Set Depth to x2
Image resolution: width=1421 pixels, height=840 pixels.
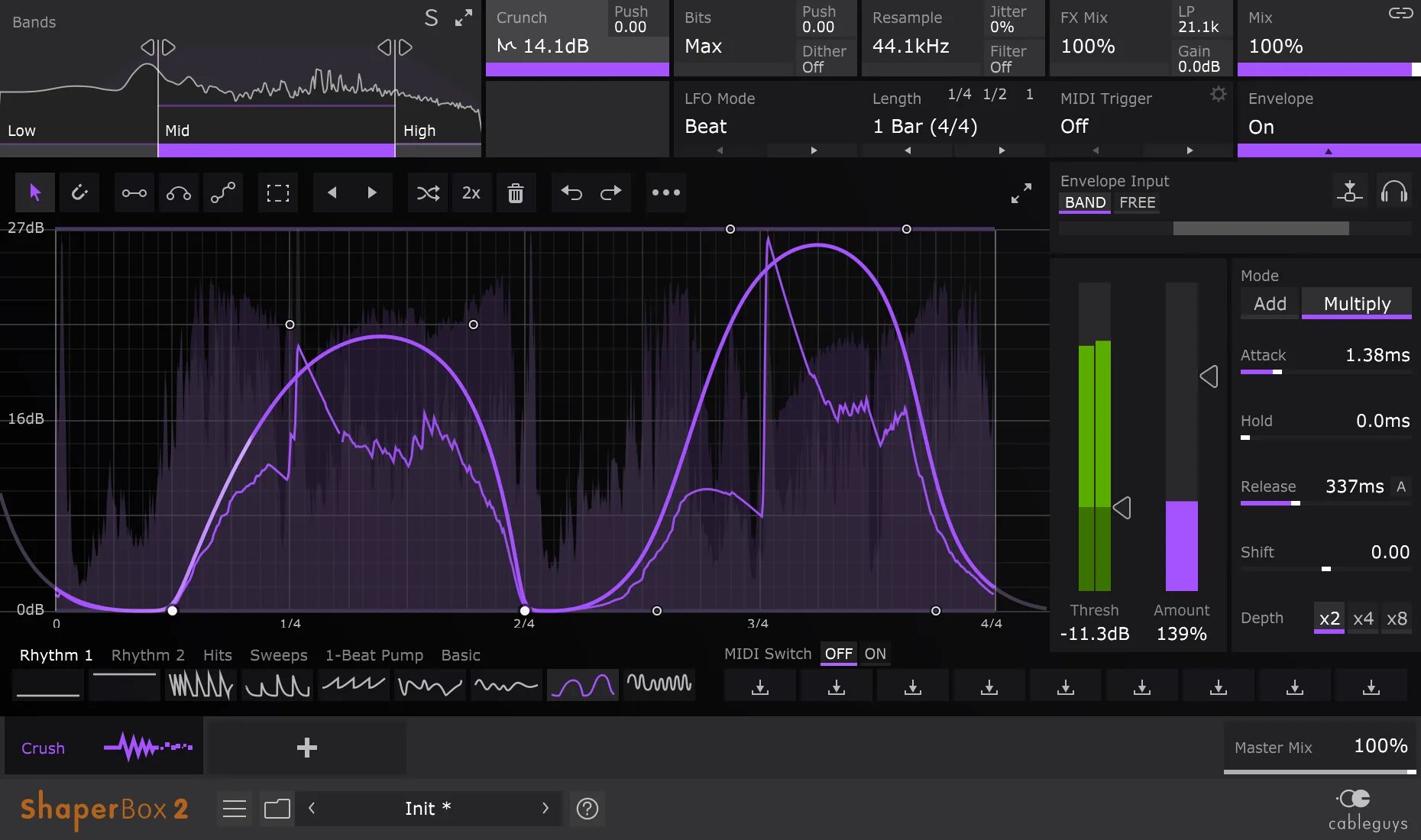[1329, 619]
